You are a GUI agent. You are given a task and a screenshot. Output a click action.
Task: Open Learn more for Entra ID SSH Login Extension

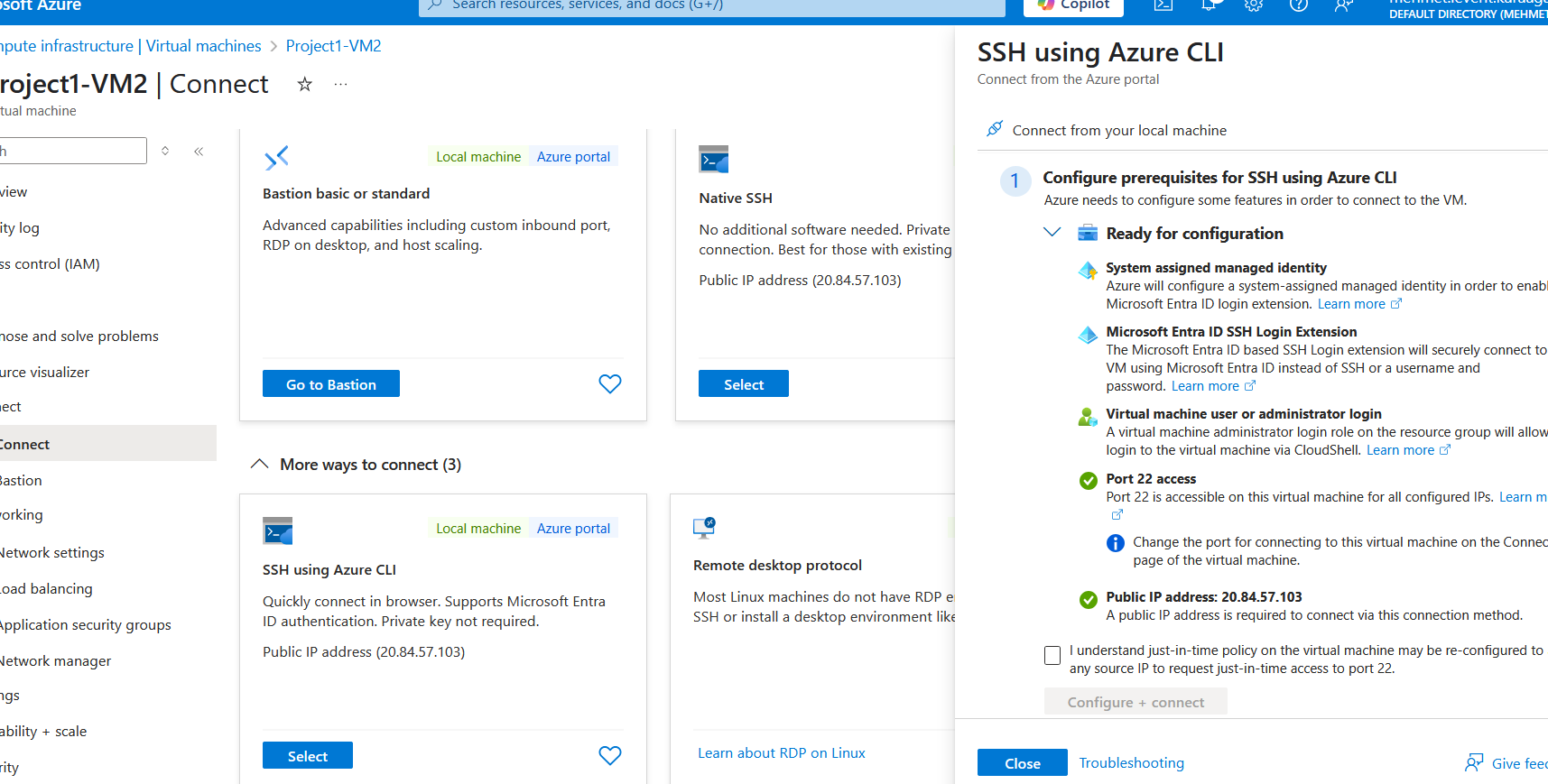pyautogui.click(x=1213, y=386)
